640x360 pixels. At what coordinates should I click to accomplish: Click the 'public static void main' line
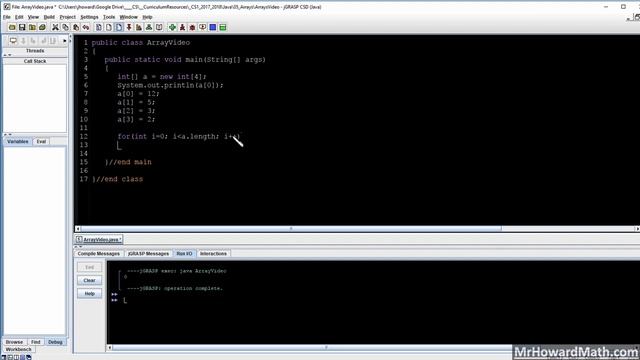(x=185, y=60)
